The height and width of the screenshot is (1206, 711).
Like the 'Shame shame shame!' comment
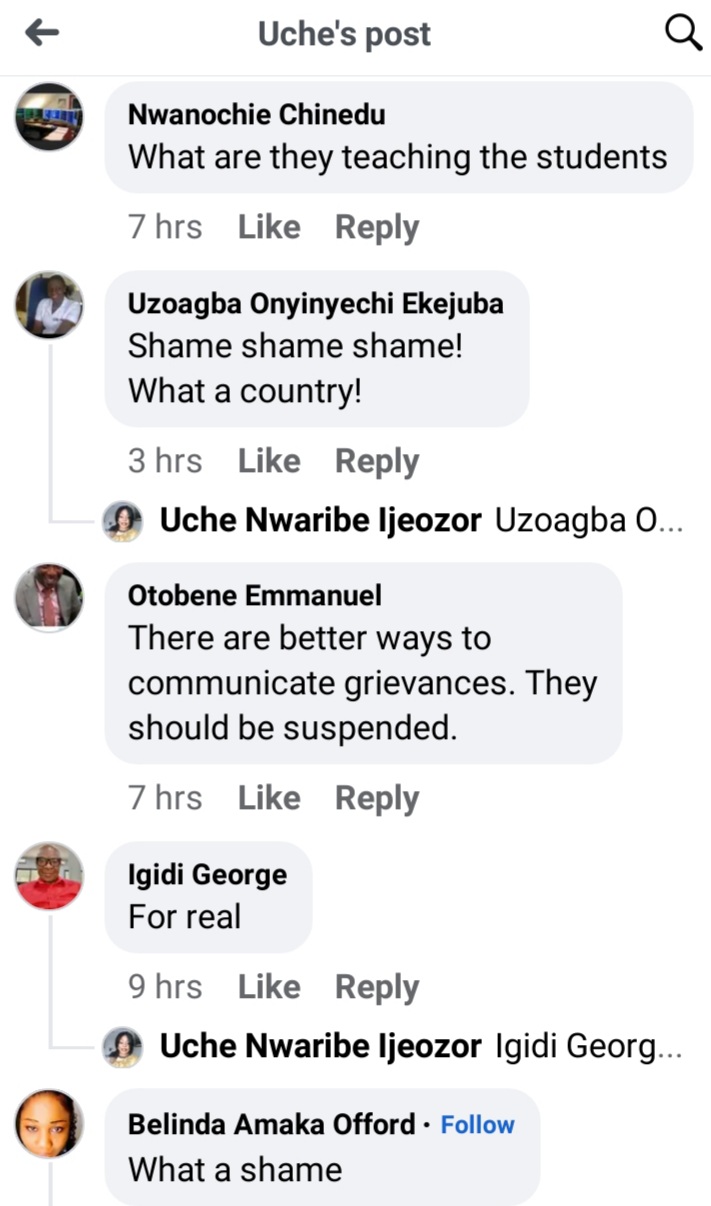pos(269,461)
